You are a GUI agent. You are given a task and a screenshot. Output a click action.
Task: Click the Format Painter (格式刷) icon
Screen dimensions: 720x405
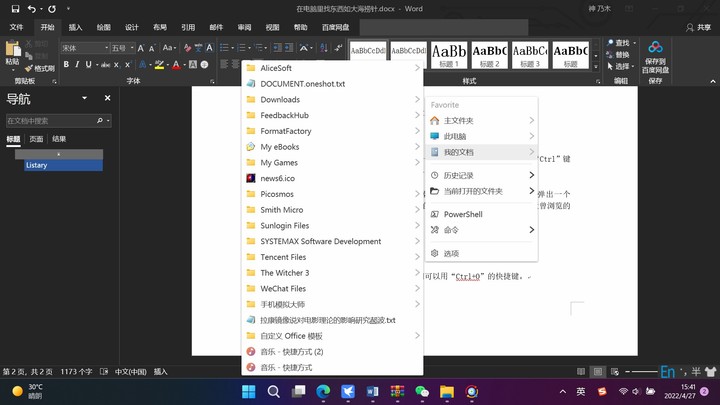tap(39, 68)
